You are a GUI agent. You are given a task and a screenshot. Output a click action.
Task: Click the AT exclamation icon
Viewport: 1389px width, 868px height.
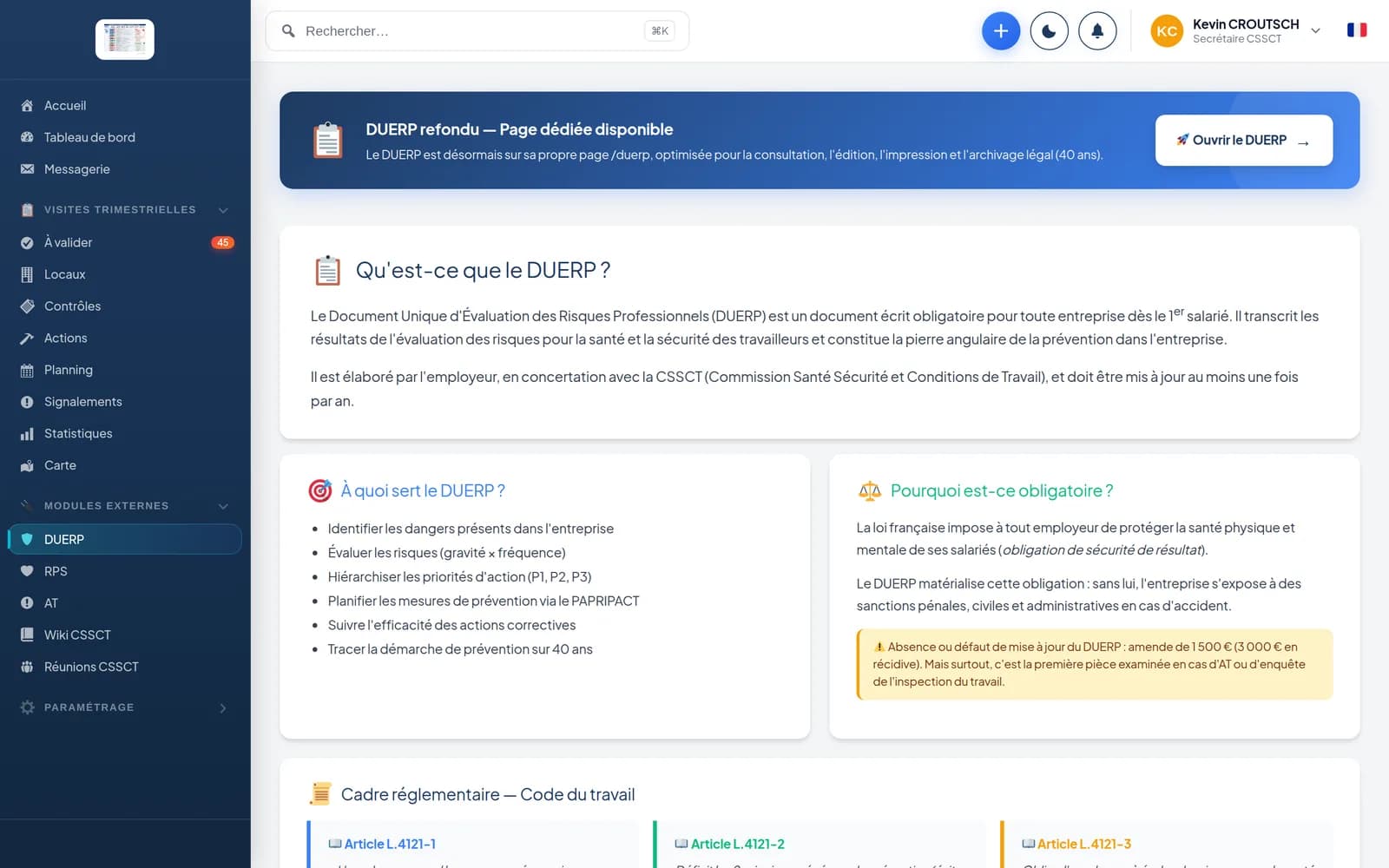27,603
